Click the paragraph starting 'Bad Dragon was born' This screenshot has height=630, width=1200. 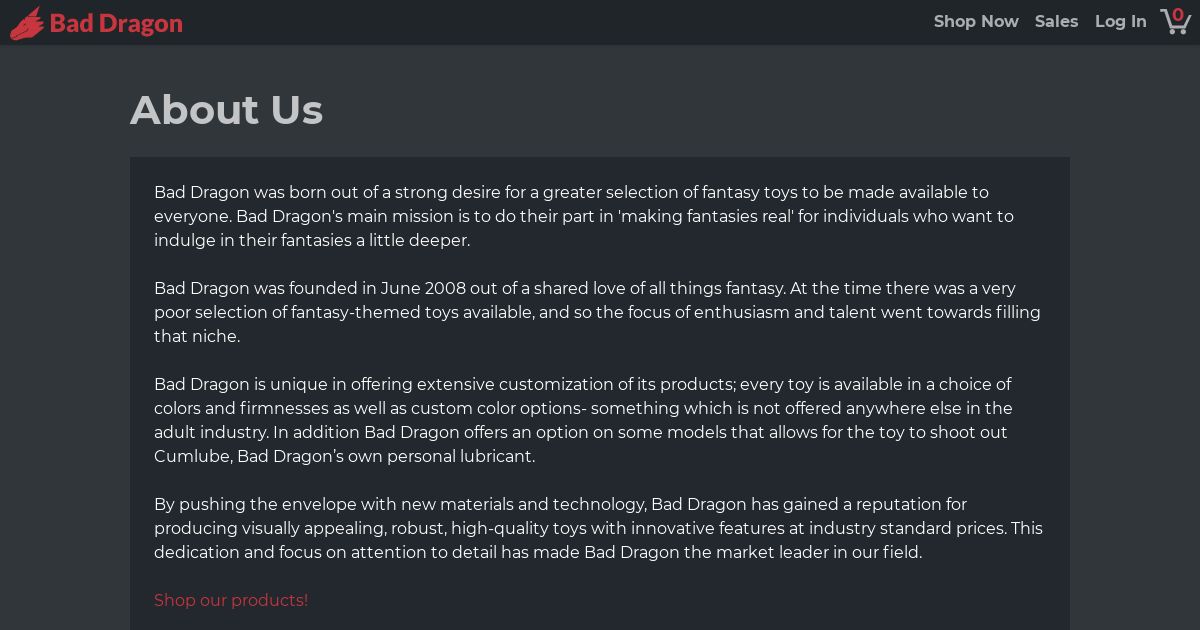click(x=584, y=216)
